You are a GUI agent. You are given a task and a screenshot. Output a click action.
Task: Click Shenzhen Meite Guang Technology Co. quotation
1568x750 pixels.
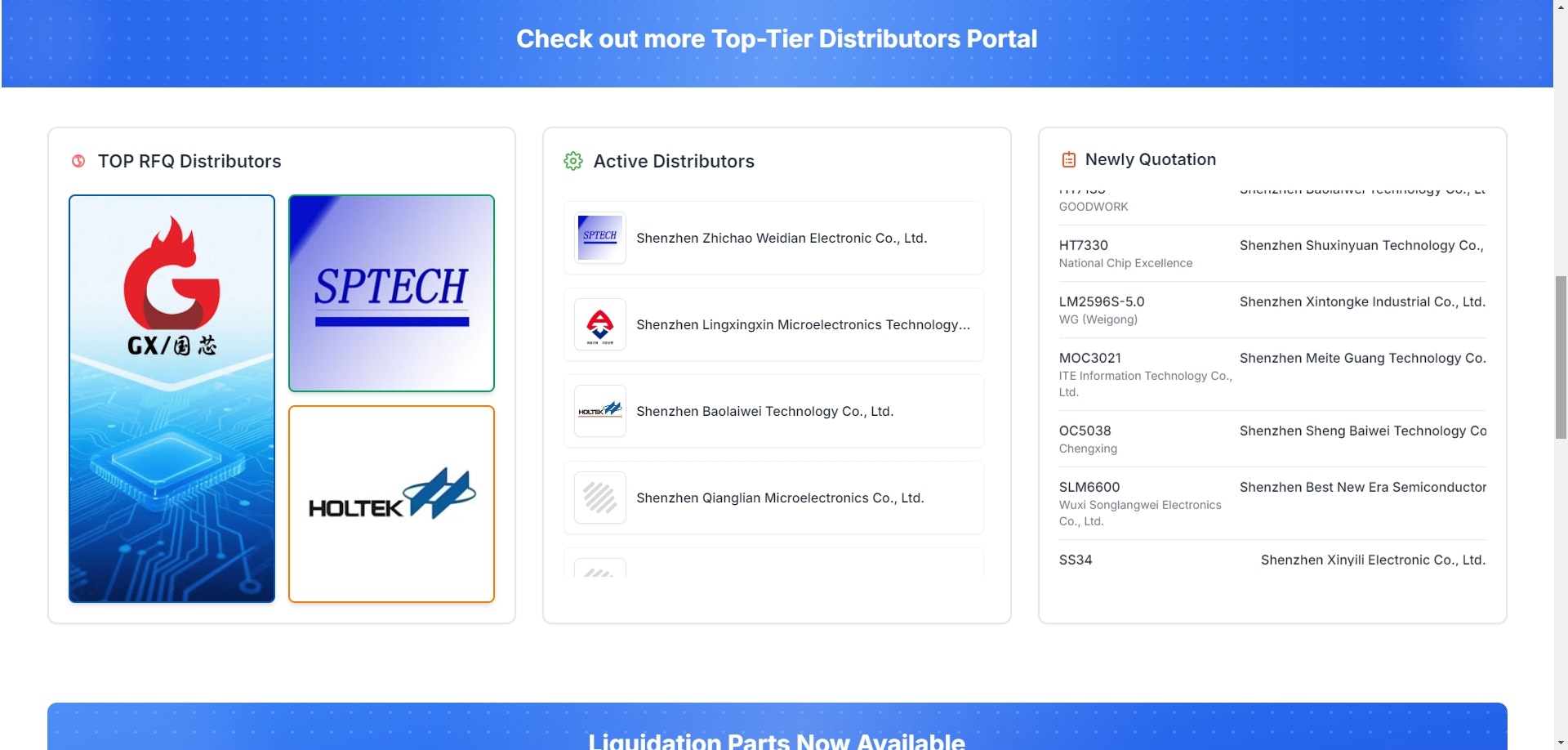pos(1363,358)
